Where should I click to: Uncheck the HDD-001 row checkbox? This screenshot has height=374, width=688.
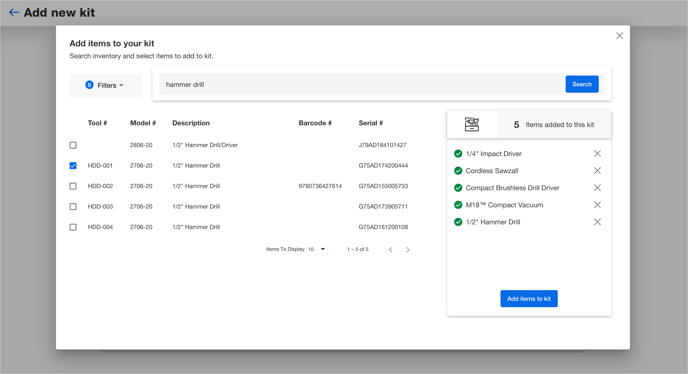[73, 165]
